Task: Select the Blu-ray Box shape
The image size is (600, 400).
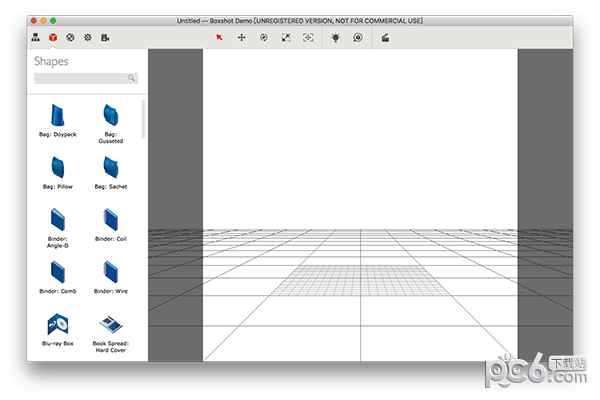Action: point(58,330)
